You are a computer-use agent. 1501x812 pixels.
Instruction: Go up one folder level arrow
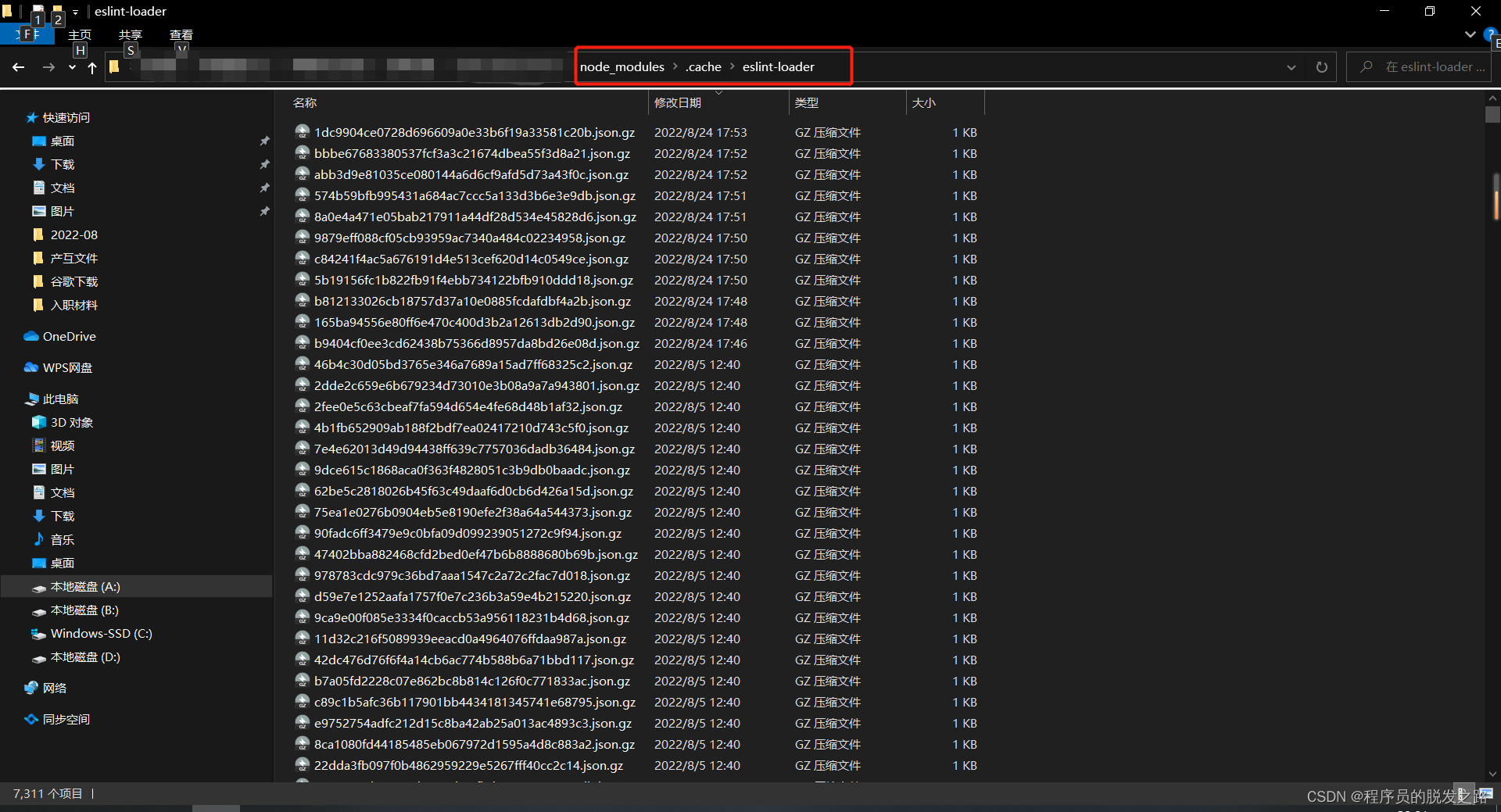point(92,67)
